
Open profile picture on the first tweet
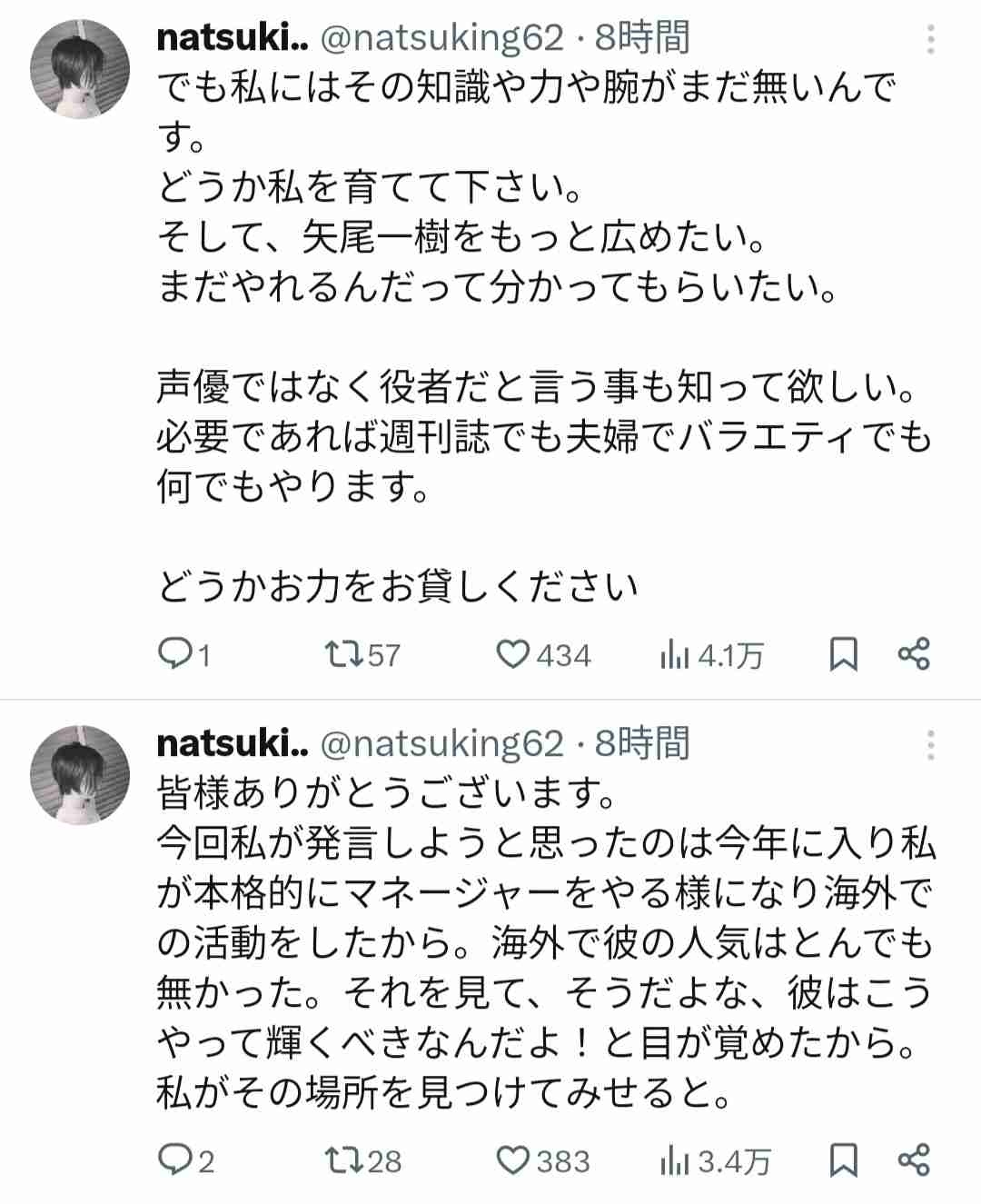tap(80, 69)
